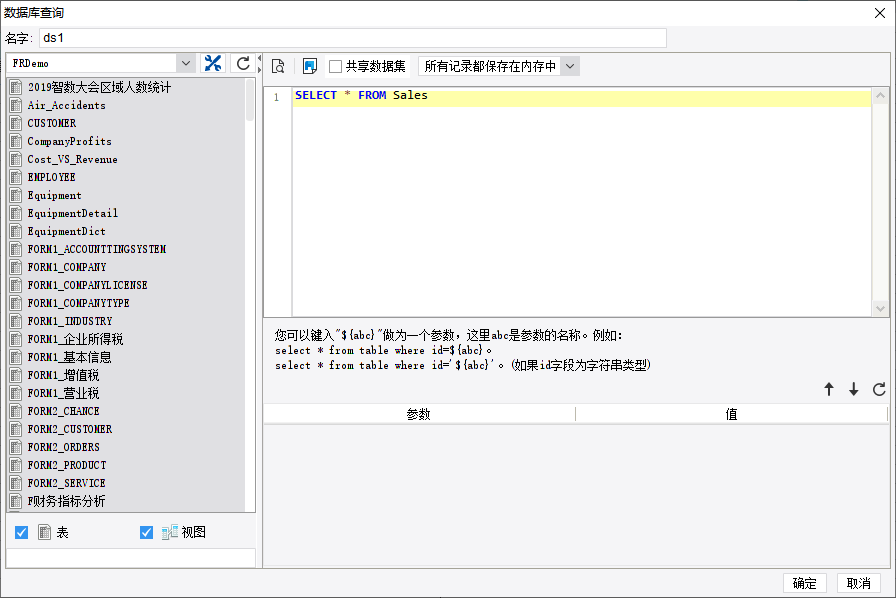Open the database connection settings tool icon
The width and height of the screenshot is (896, 598).
[213, 63]
